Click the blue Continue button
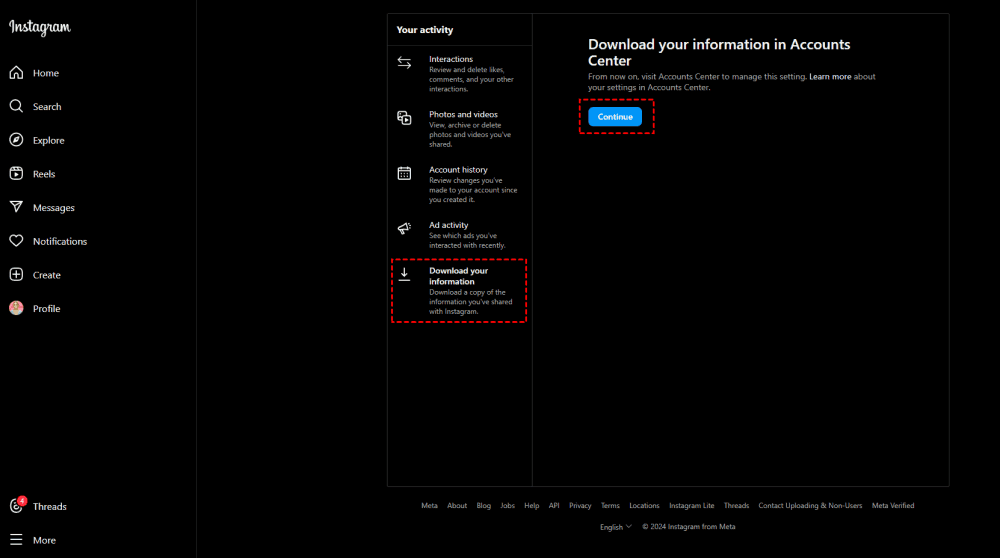This screenshot has height=558, width=1000. click(x=615, y=117)
